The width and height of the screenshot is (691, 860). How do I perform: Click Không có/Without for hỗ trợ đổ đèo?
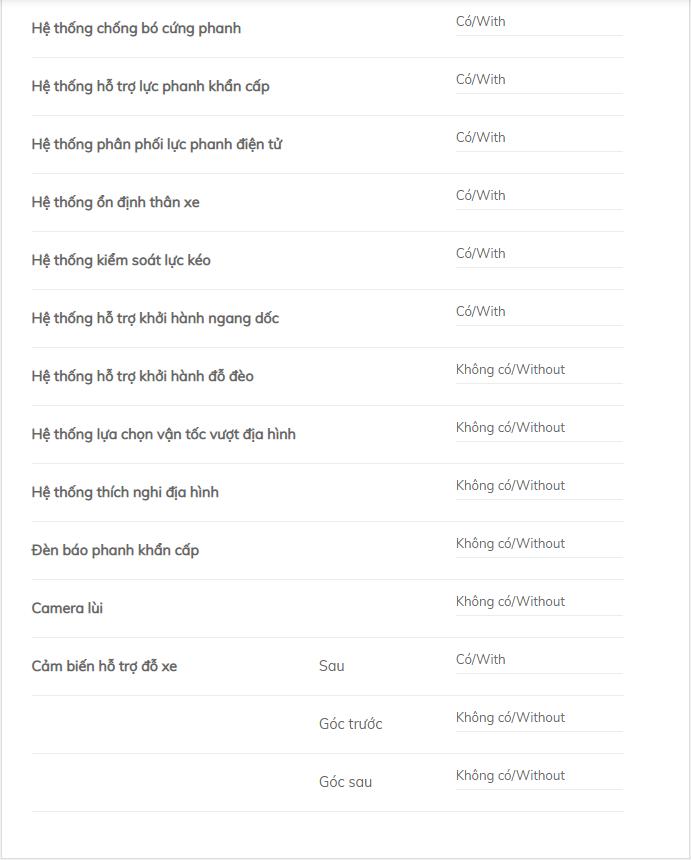510,370
